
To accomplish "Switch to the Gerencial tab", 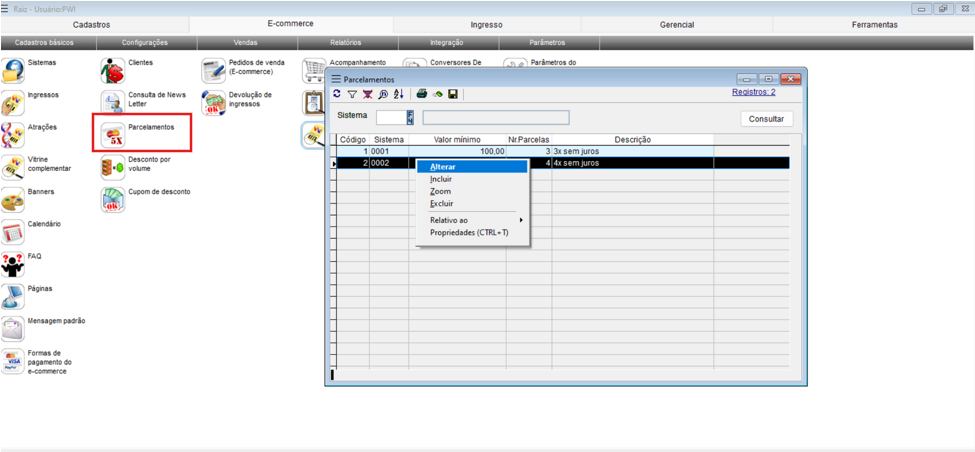I will [x=677, y=24].
